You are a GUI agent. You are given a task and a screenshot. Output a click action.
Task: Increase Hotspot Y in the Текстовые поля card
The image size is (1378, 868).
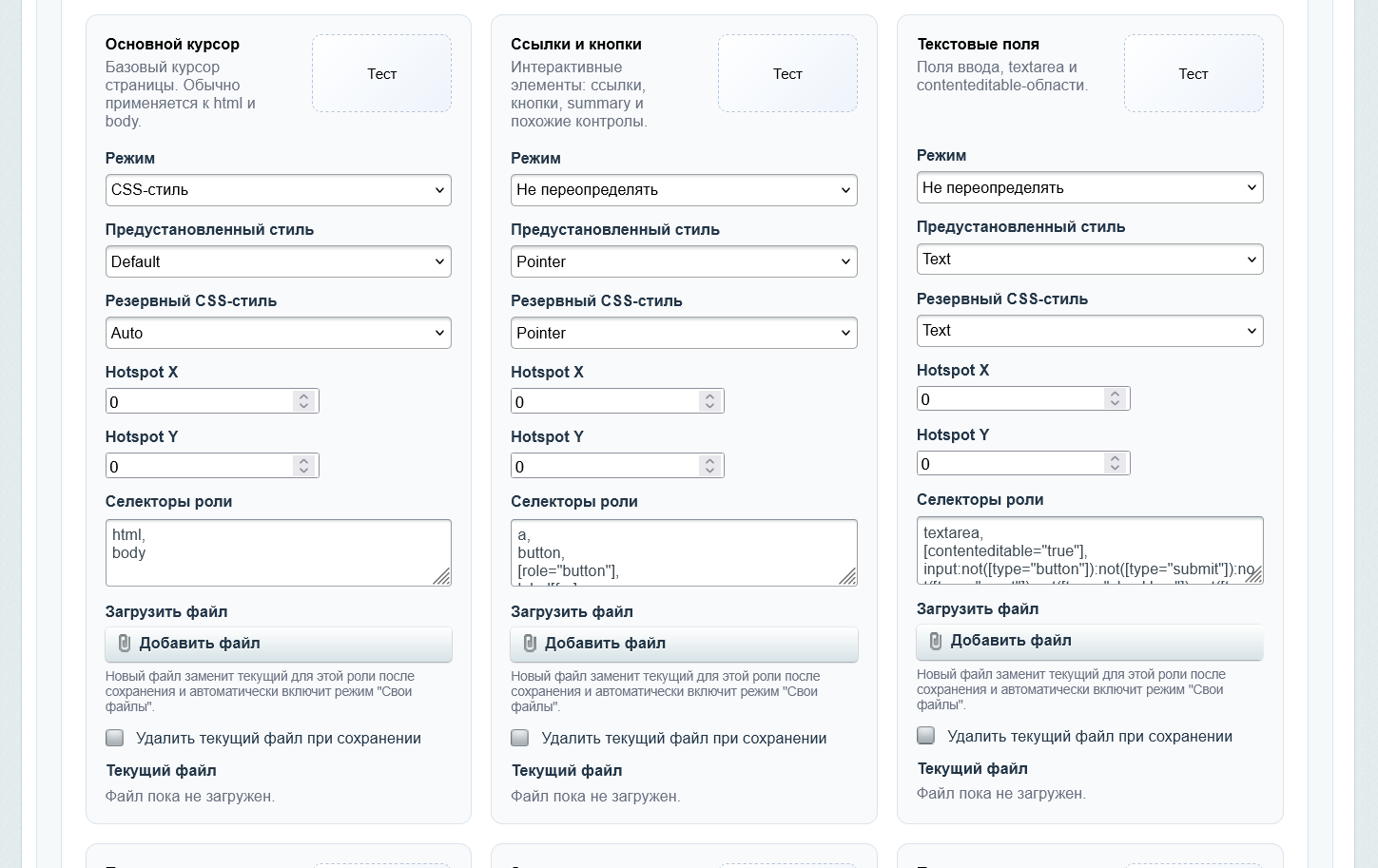1116,458
